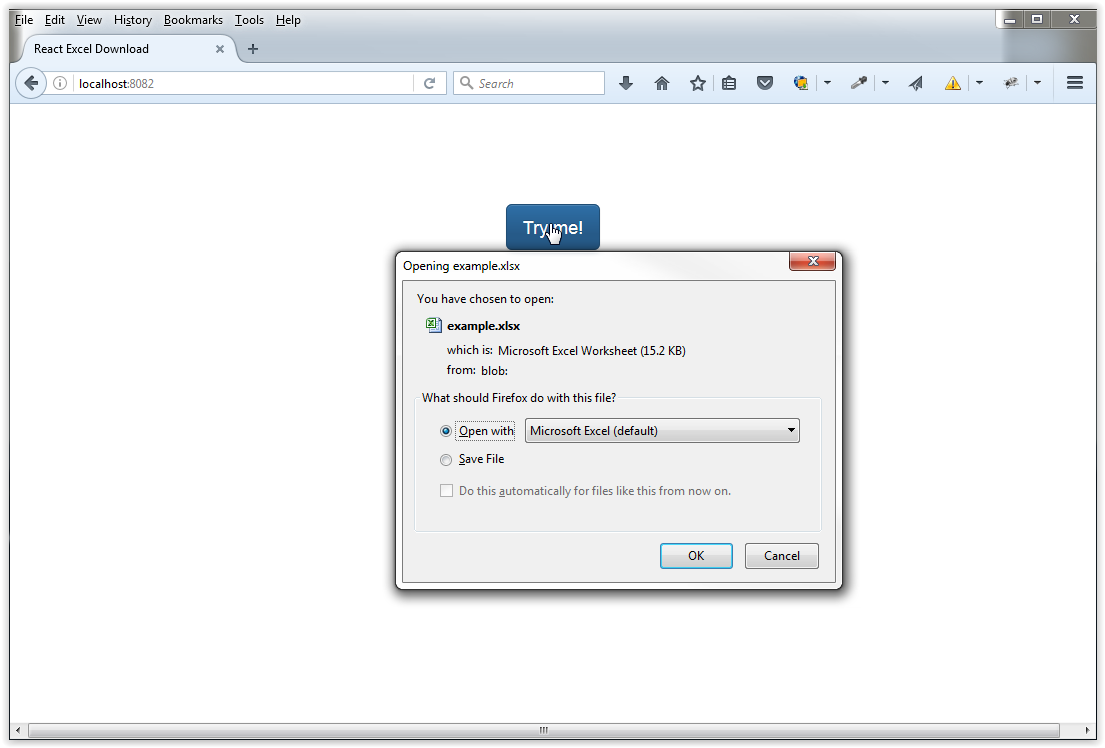Image resolution: width=1105 pixels, height=748 pixels.
Task: Click the search magnifier icon
Action: coord(466,83)
